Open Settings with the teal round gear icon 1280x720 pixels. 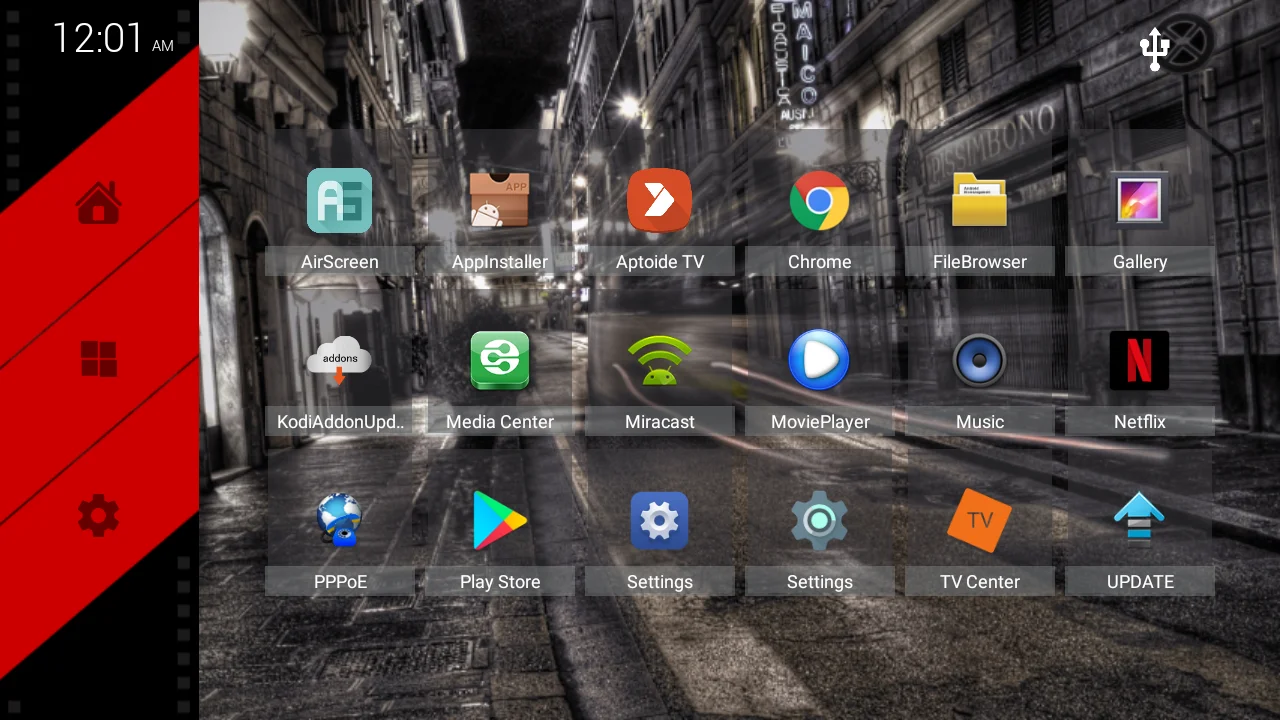(x=819, y=520)
